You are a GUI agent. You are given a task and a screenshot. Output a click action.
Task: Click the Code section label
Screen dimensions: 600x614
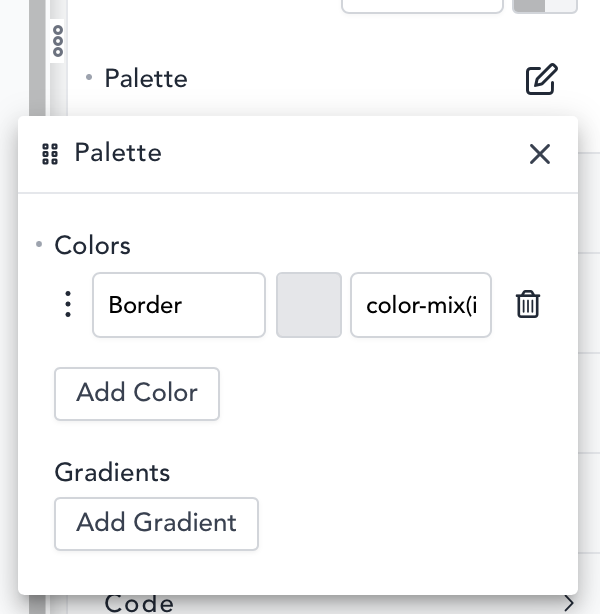pos(139,603)
